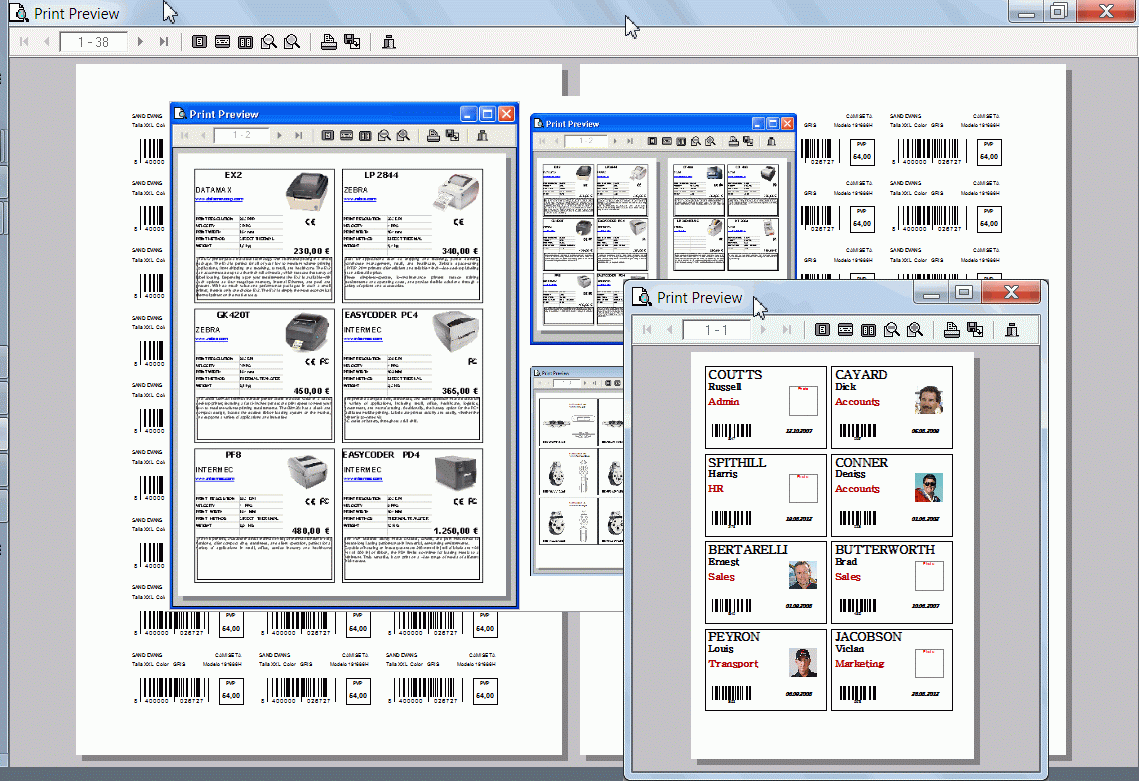Click the page field in the blue 1 - 2 preview
Screen dimensions: 1139x781
tap(242, 136)
